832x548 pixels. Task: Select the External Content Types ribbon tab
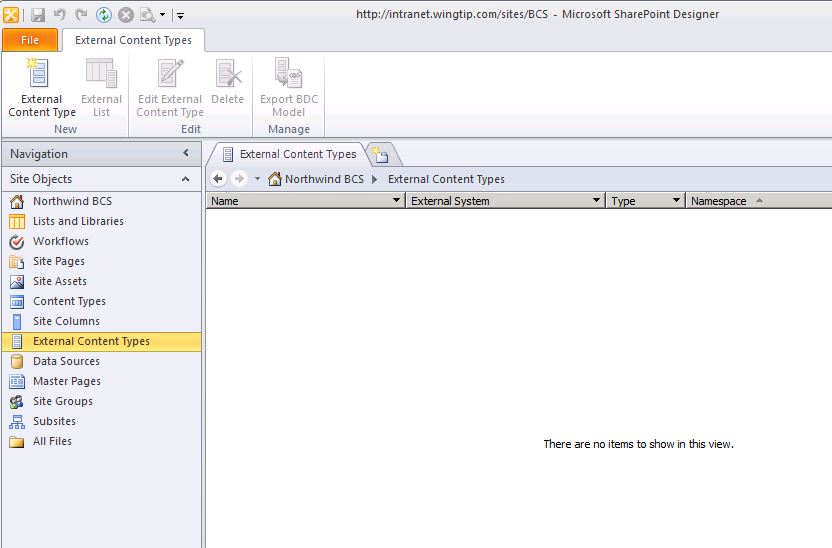[x=133, y=40]
